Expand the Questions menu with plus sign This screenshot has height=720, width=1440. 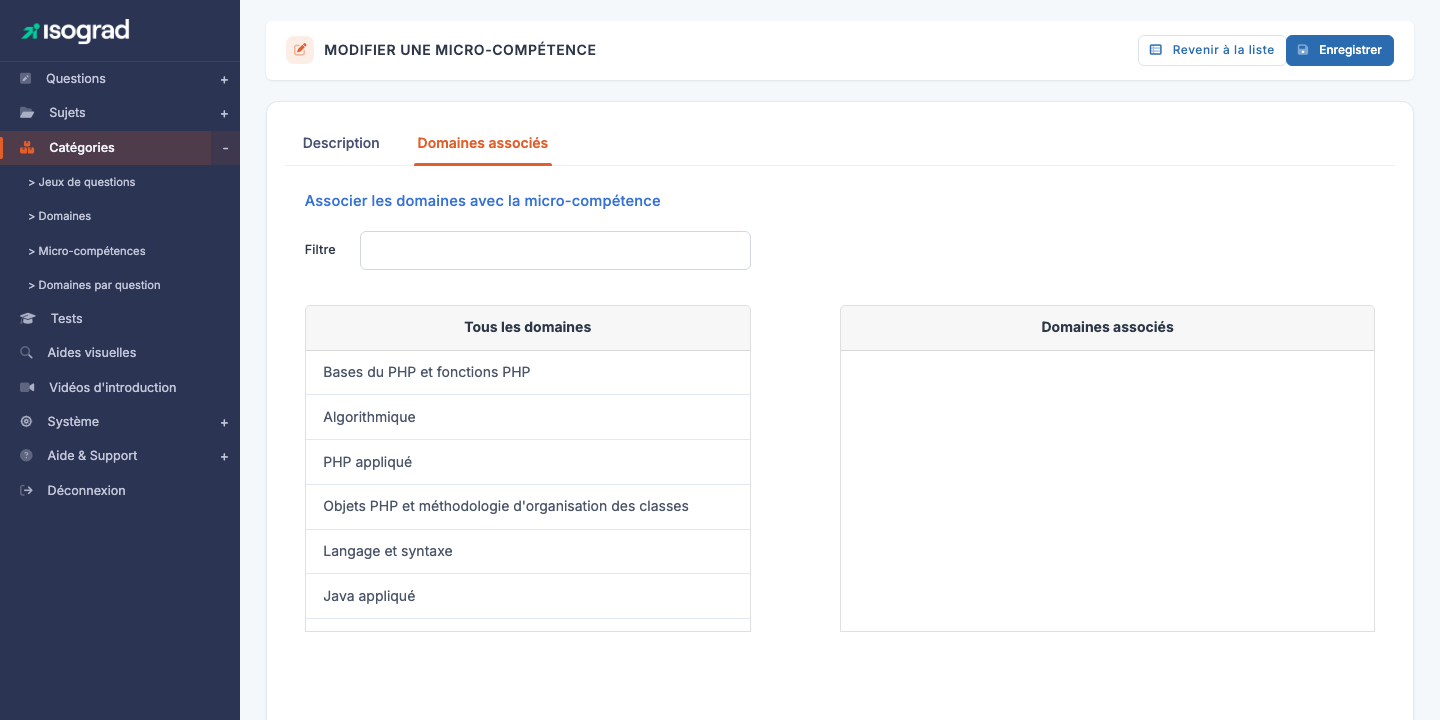pos(225,80)
